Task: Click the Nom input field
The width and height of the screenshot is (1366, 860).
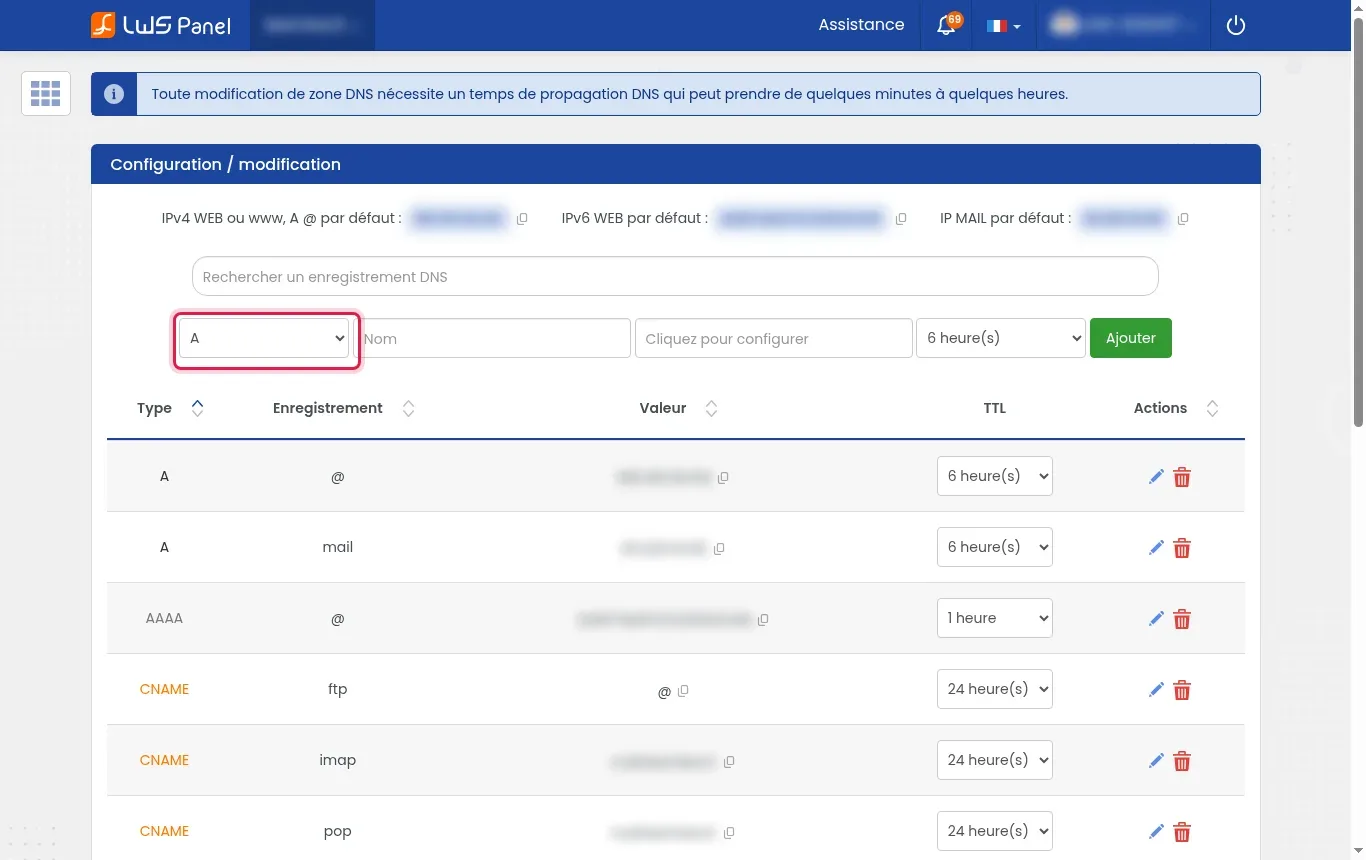Action: click(x=492, y=338)
